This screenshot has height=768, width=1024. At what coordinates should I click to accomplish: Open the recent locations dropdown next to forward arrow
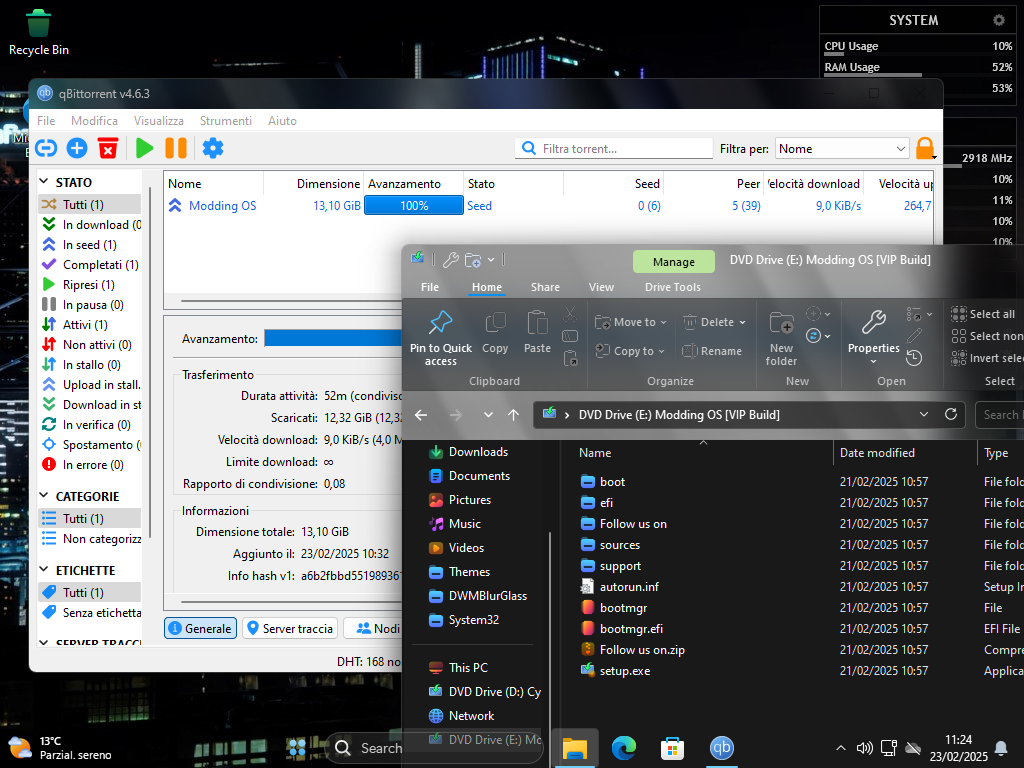pos(488,415)
